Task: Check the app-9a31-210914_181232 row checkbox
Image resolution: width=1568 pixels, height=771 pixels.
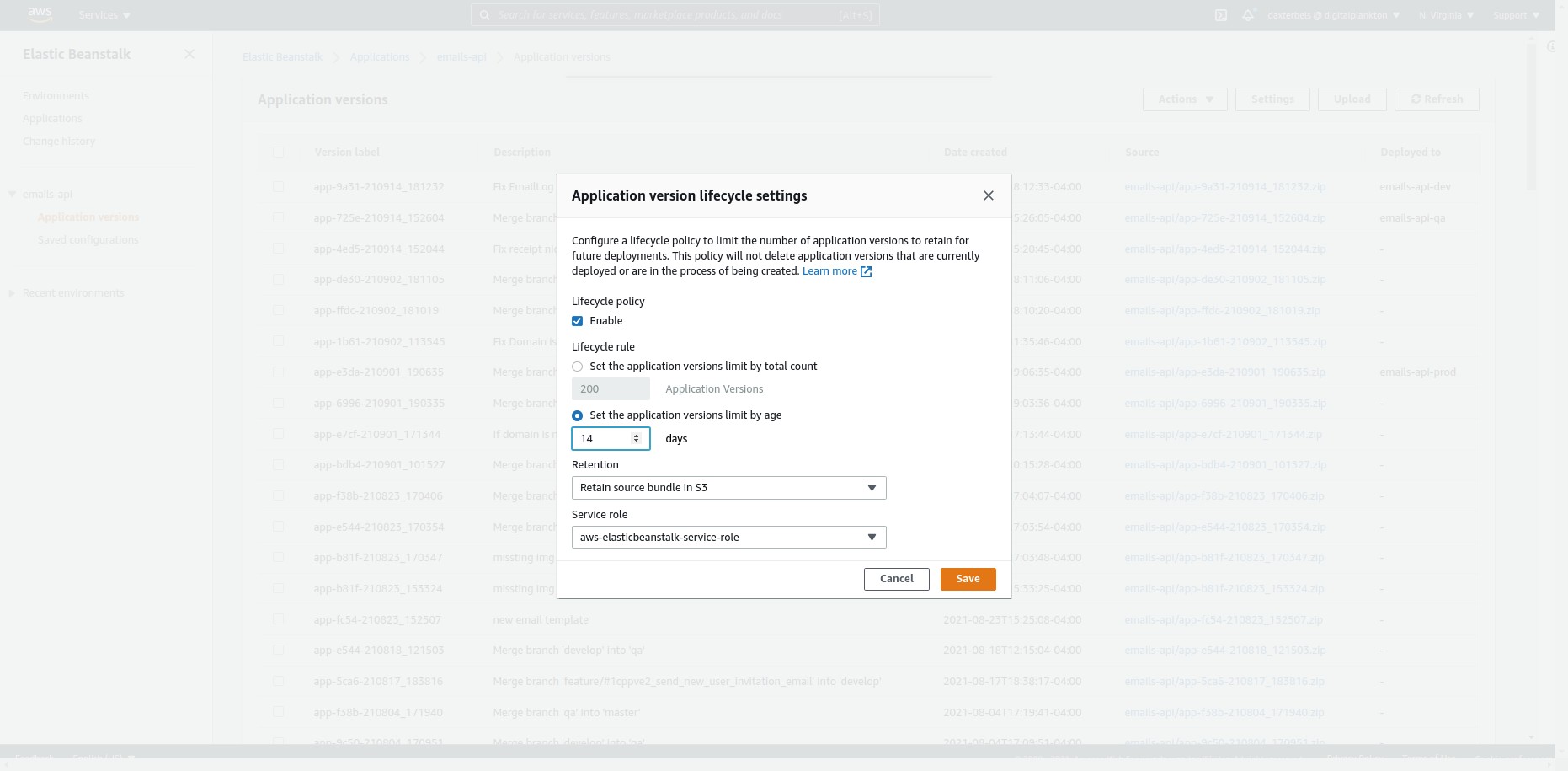Action: 279,187
